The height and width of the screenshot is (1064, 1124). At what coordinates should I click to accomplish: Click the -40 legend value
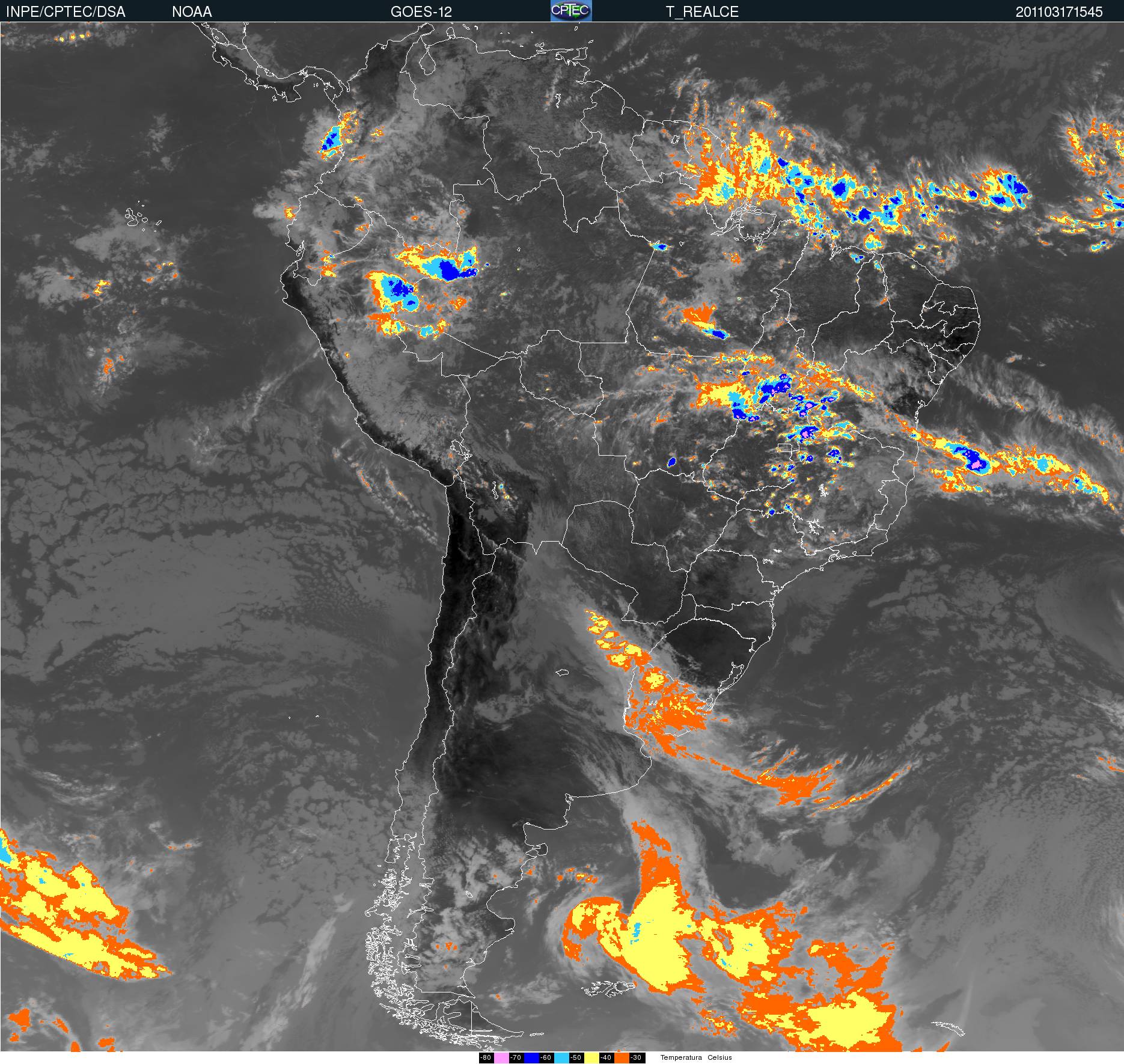(x=606, y=1058)
